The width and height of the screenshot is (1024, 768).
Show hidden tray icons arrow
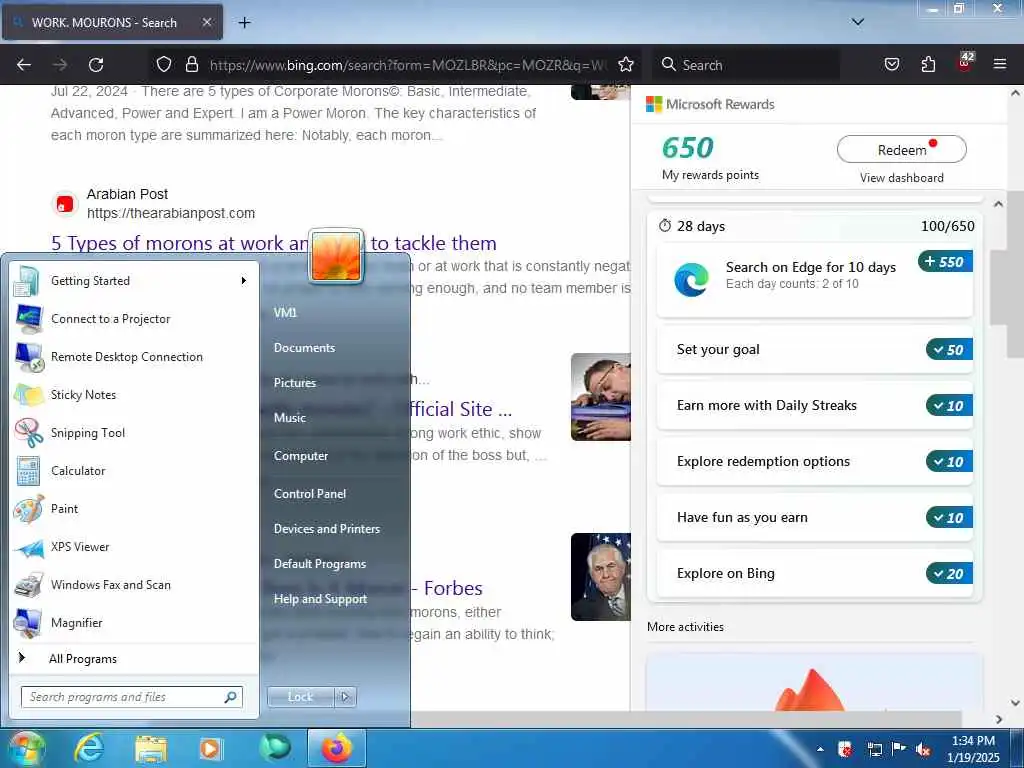[820, 749]
